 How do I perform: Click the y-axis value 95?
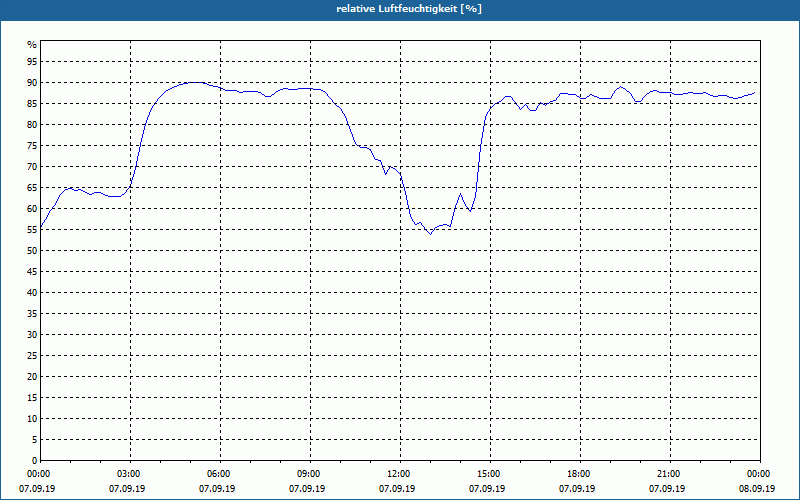[32, 62]
